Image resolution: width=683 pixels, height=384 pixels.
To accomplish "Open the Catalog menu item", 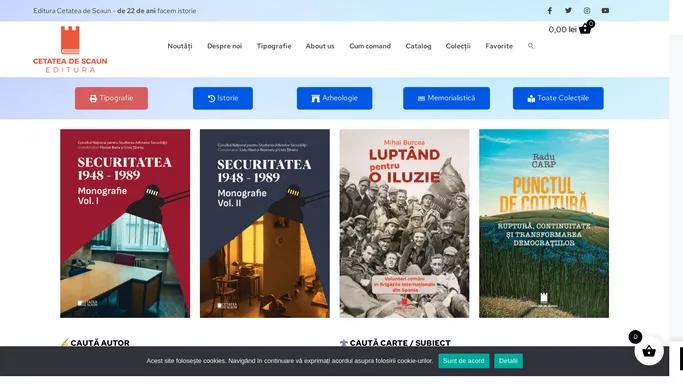I will 418,46.
